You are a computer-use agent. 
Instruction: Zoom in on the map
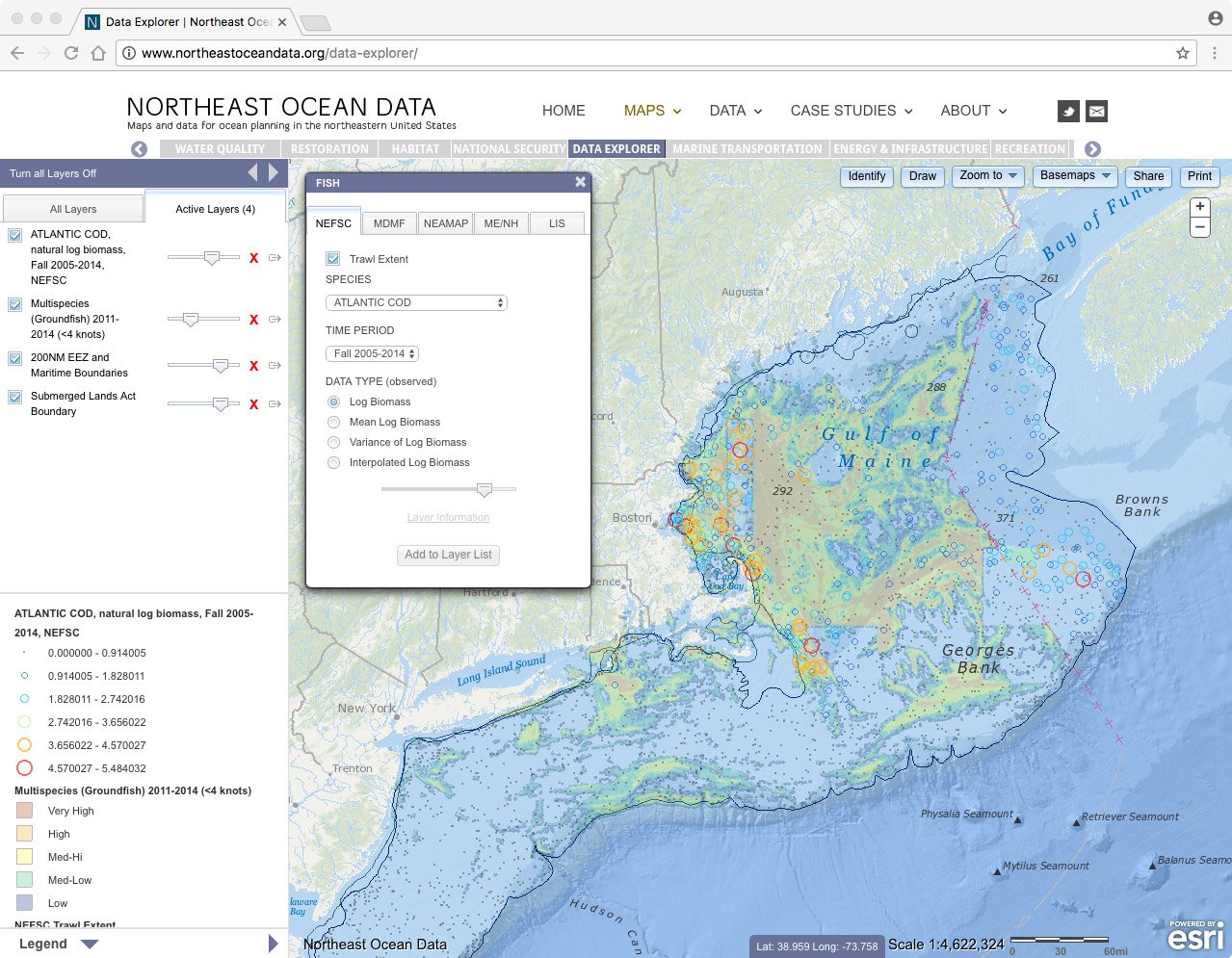tap(1200, 207)
